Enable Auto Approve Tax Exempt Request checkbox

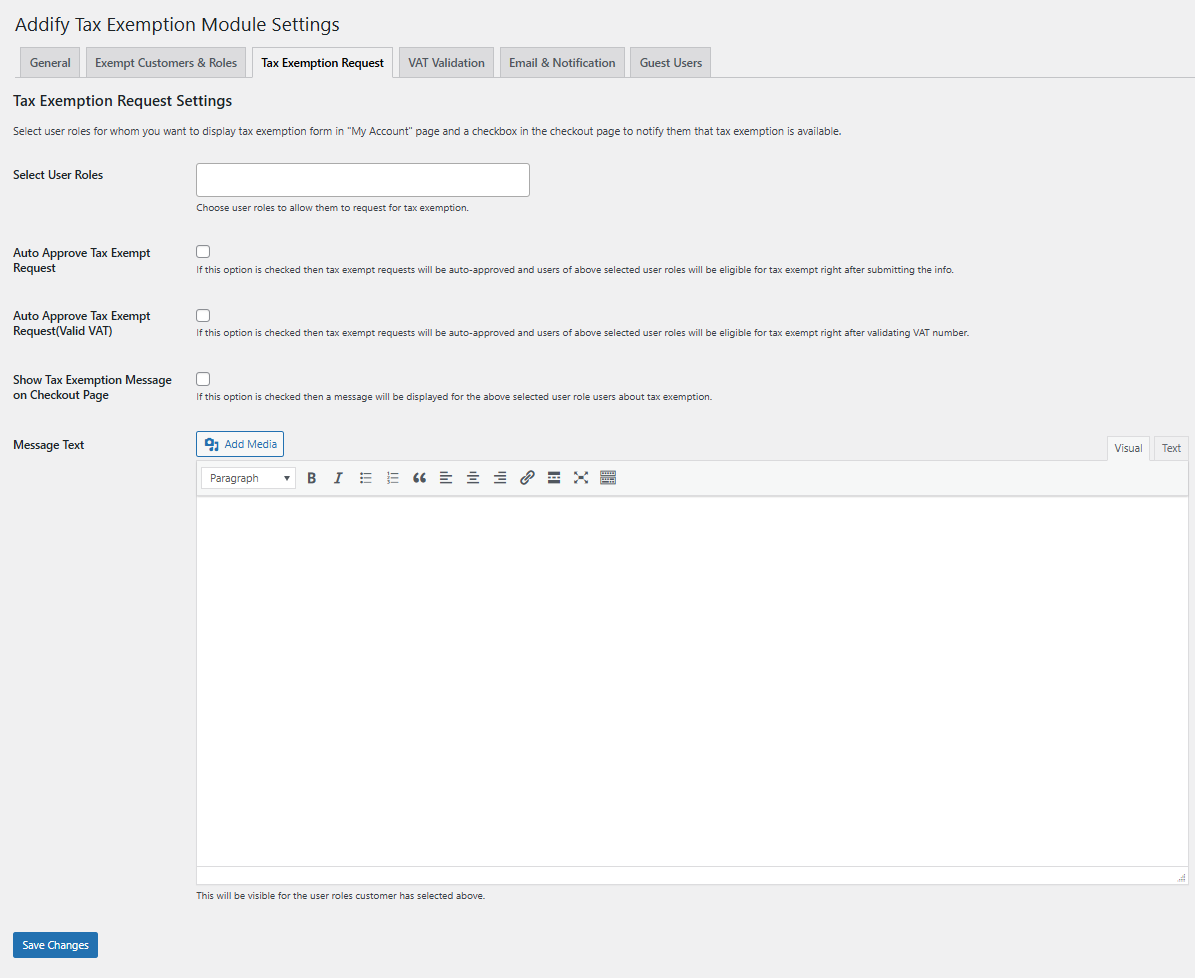[203, 252]
